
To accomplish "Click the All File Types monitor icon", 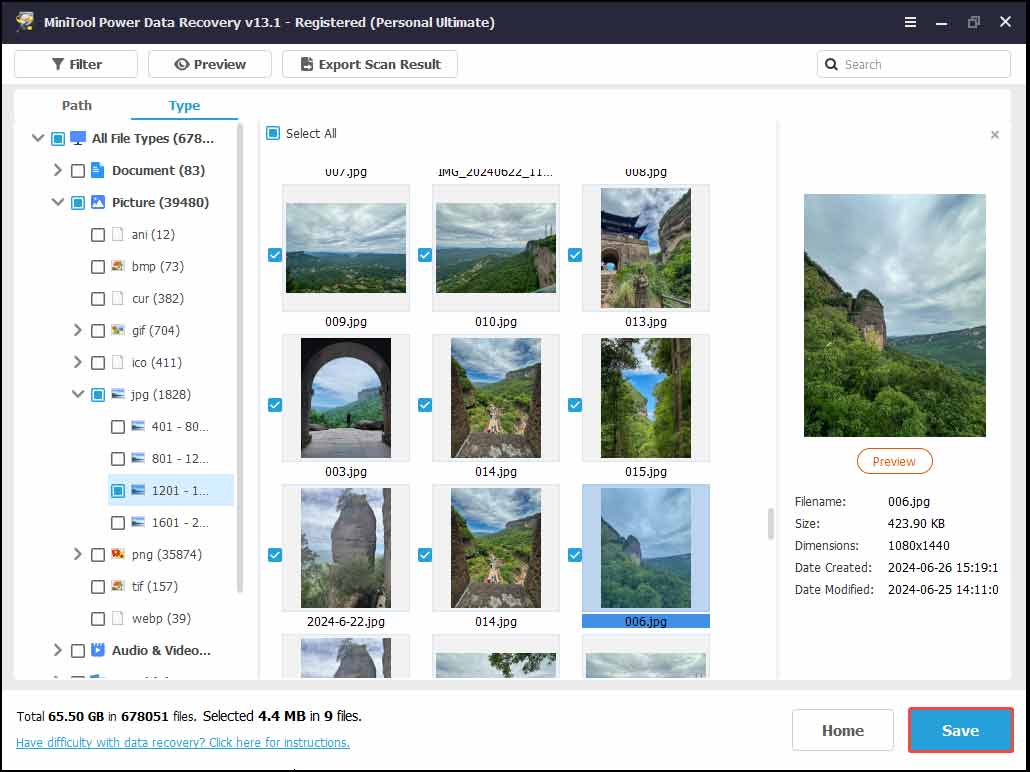I will pyautogui.click(x=78, y=138).
